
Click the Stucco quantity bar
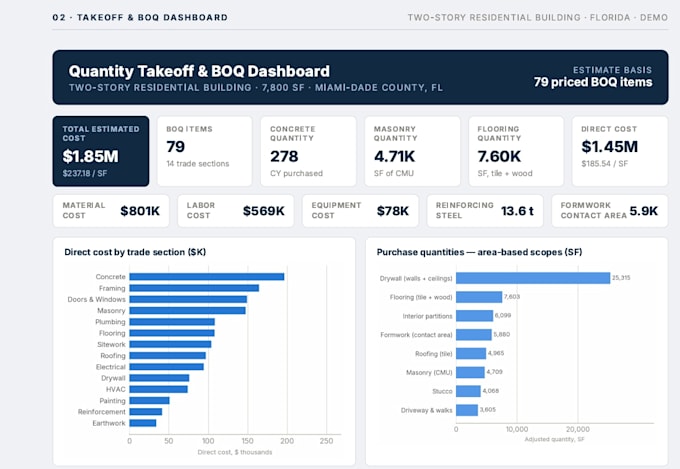tap(468, 391)
